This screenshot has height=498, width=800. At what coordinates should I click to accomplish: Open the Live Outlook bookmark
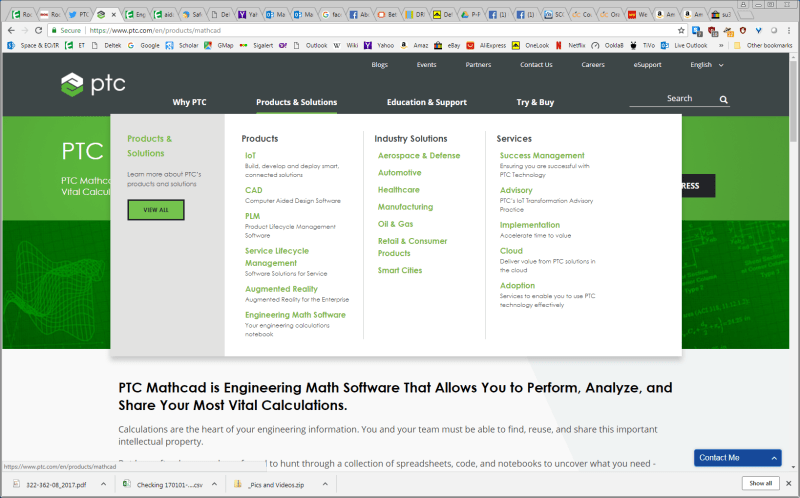tap(684, 45)
